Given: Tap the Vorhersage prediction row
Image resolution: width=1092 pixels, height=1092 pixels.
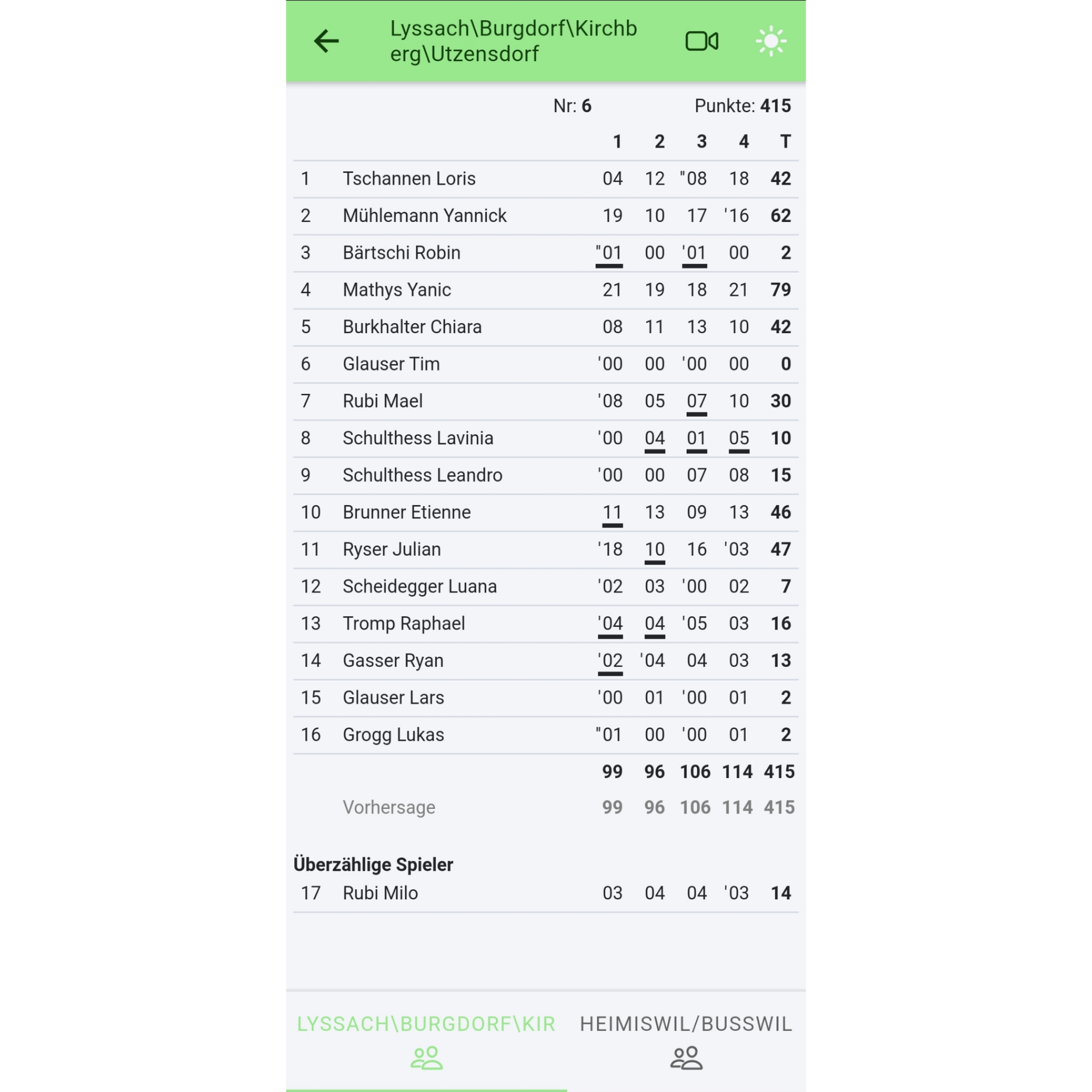Looking at the screenshot, I should click(545, 808).
